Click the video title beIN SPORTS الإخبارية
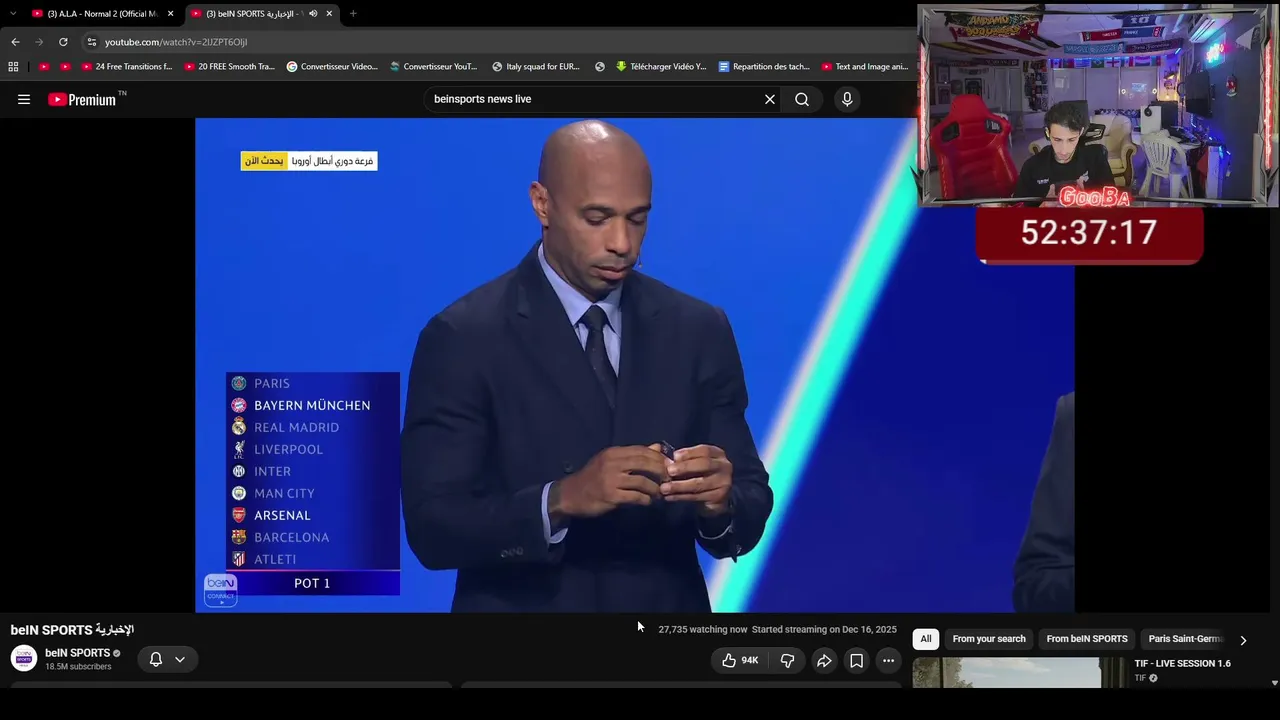The height and width of the screenshot is (720, 1280). [72, 630]
